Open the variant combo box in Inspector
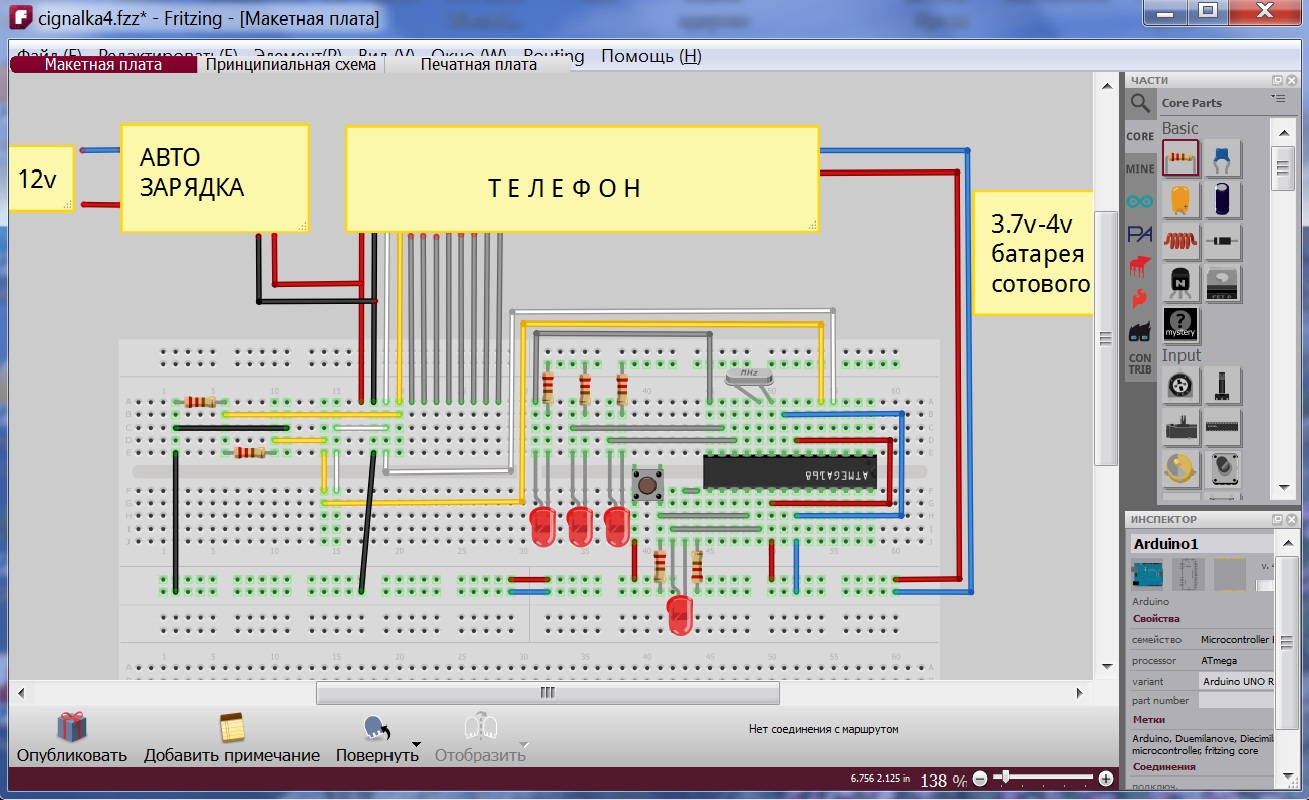Viewport: 1309px width, 800px height. [1236, 681]
